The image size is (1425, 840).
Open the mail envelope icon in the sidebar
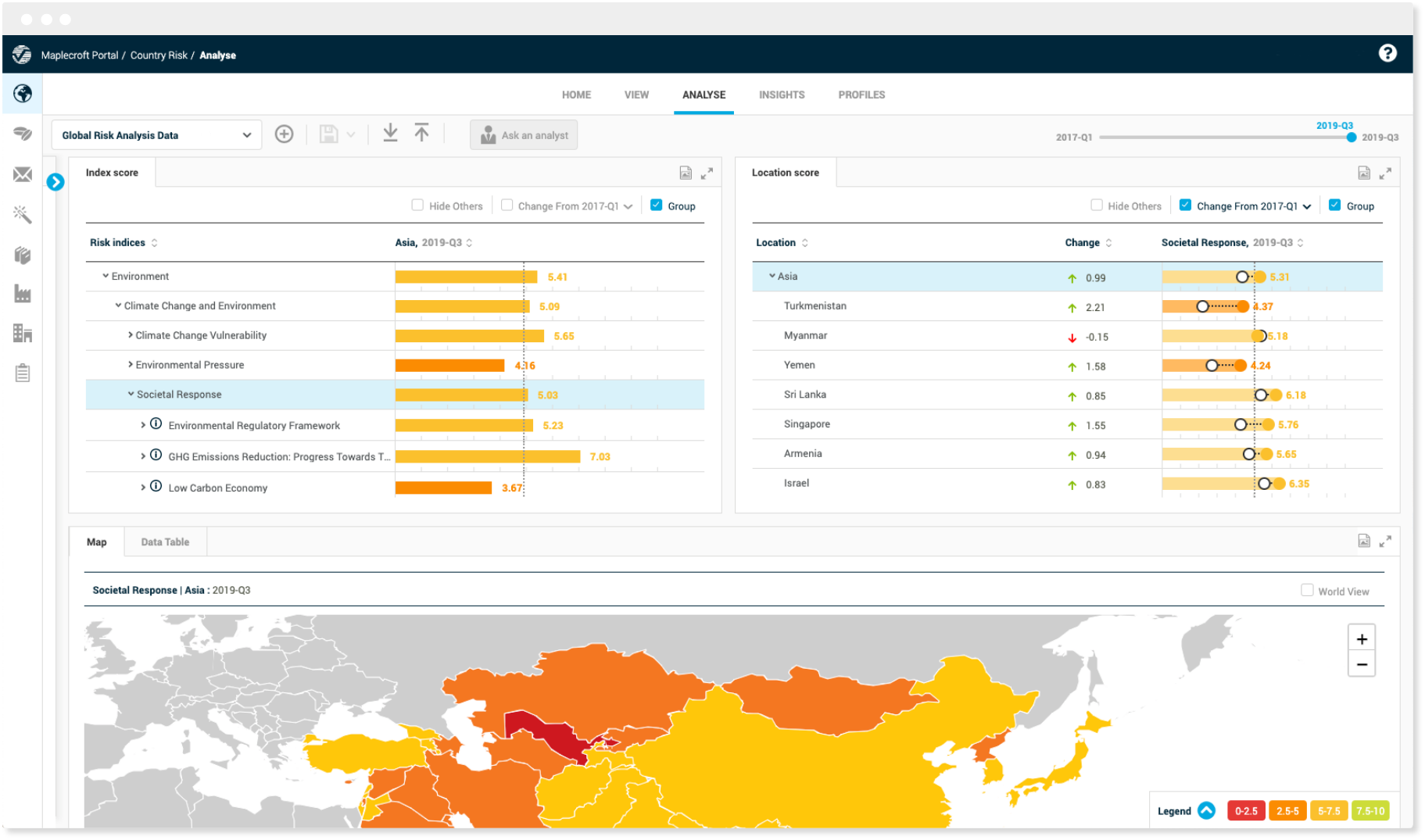(x=21, y=174)
